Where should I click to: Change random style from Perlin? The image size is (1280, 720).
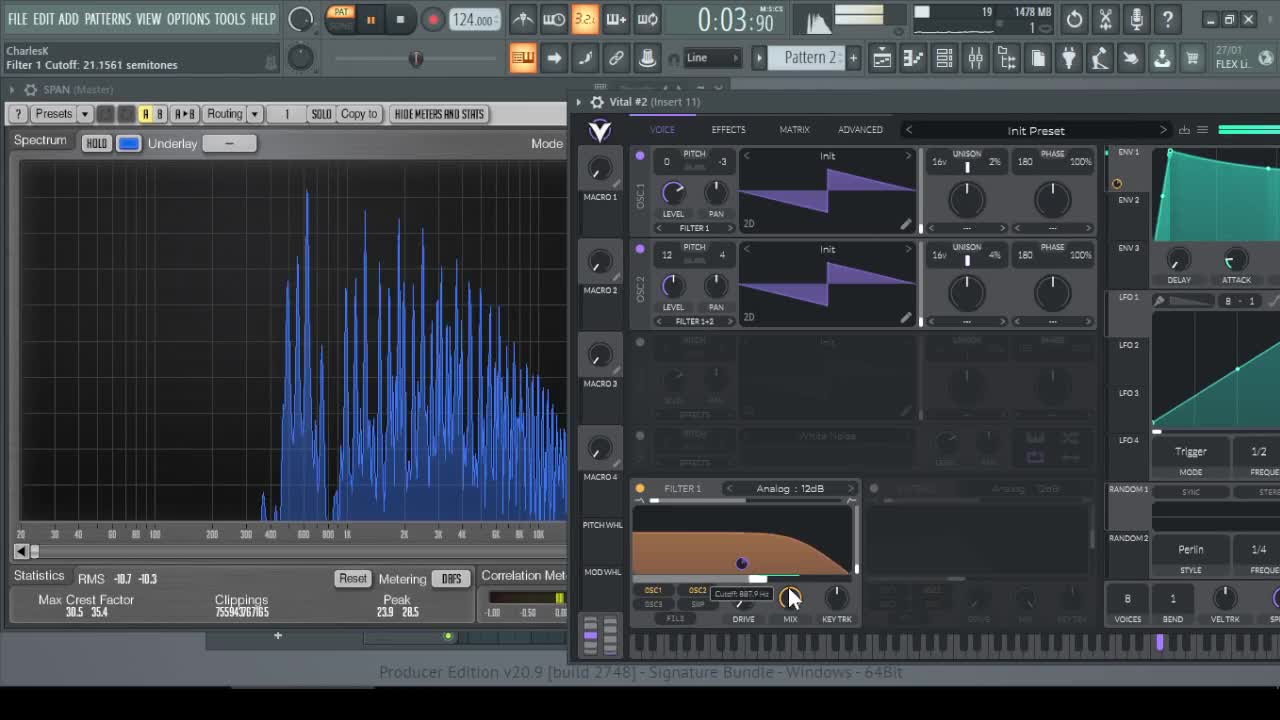click(1190, 549)
